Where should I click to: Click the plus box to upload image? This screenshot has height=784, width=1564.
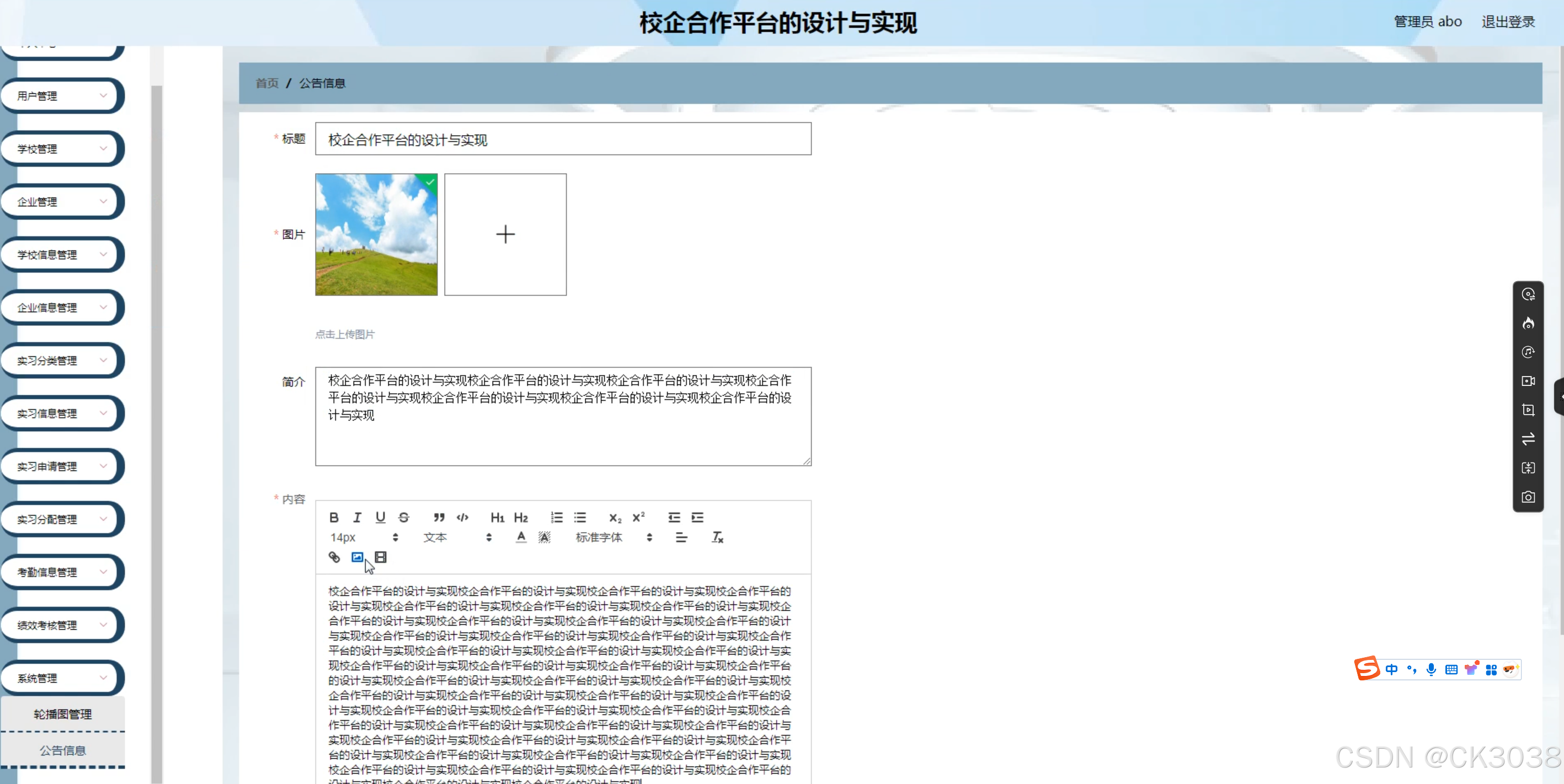coord(505,235)
